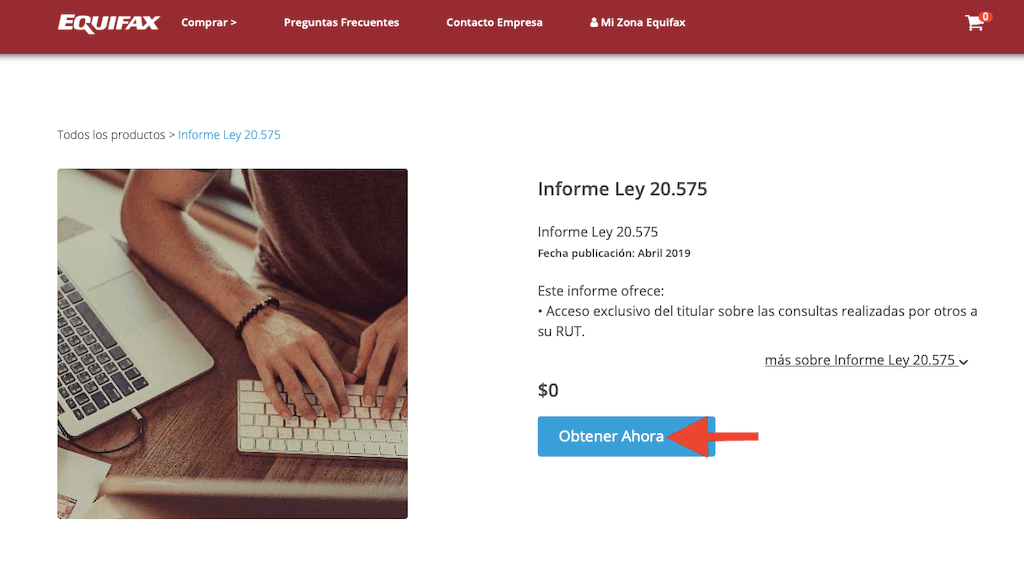Screen dimensions: 1024x573
Task: Click the Equifax logo
Action: [108, 23]
